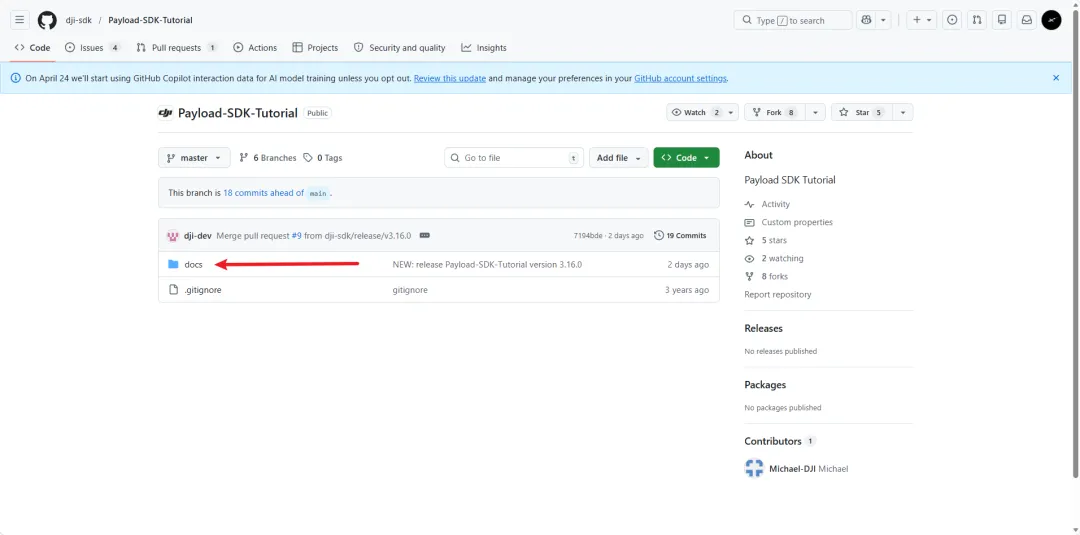The width and height of the screenshot is (1080, 535).
Task: Click the dji-dev avatar icon
Action: click(x=173, y=235)
